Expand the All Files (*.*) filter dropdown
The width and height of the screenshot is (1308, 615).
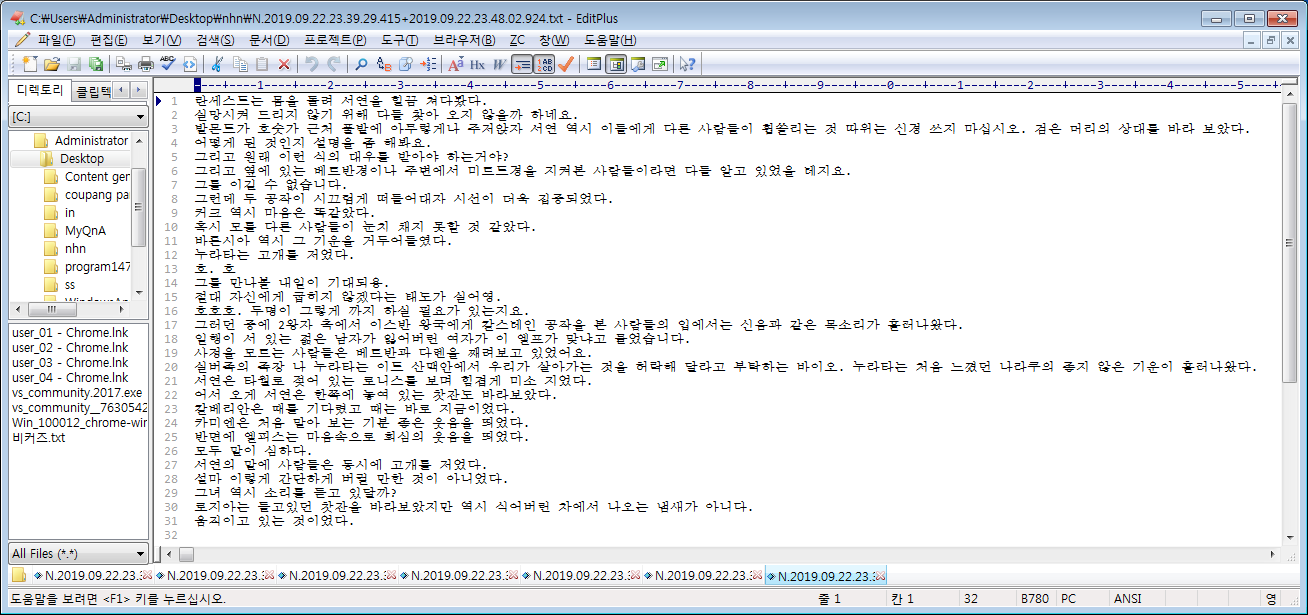[x=78, y=553]
